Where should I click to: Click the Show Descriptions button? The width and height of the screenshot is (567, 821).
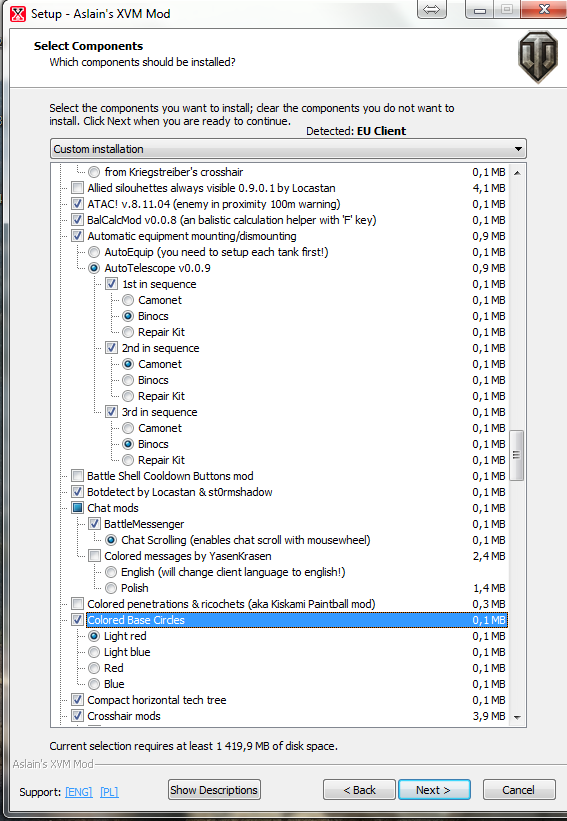pyautogui.click(x=214, y=790)
